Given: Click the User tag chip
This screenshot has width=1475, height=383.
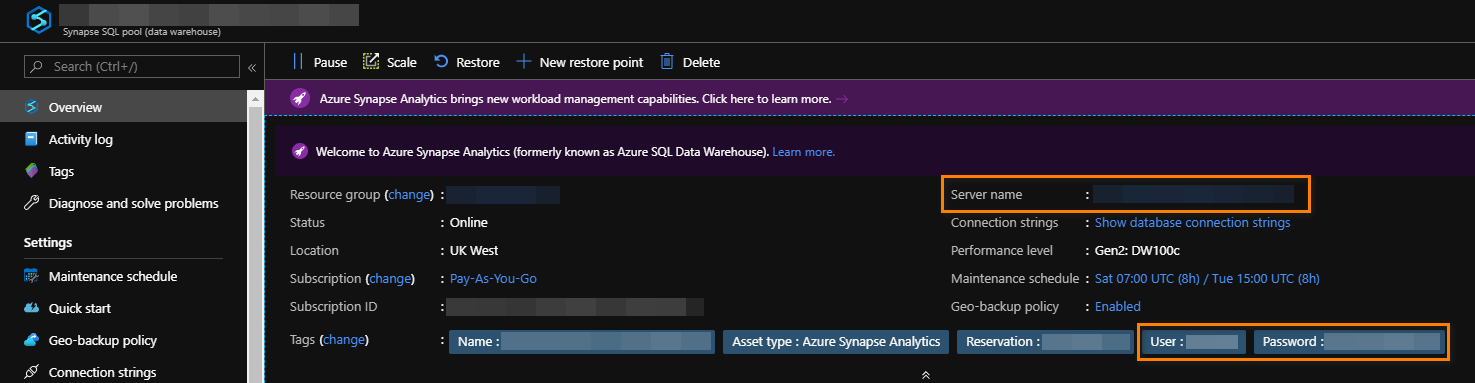Looking at the screenshot, I should click(1193, 342).
